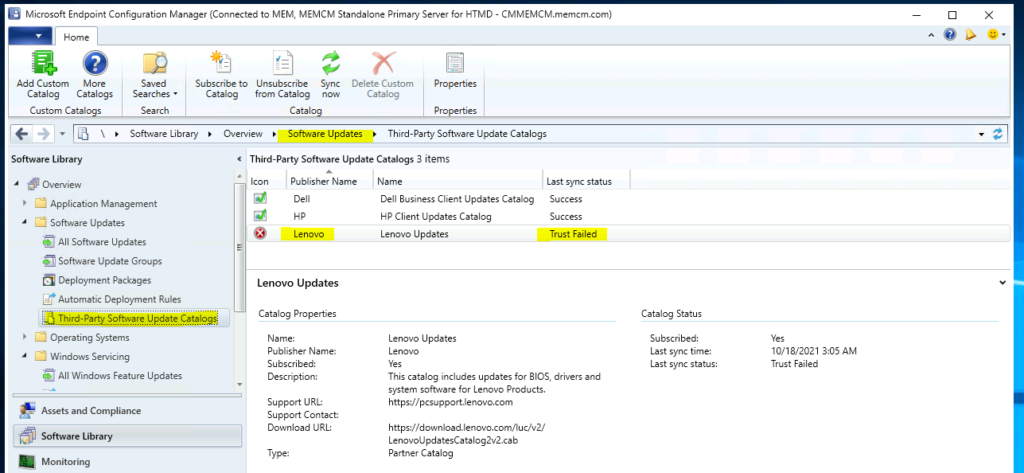Collapse the Overview tree node

[x=16, y=184]
